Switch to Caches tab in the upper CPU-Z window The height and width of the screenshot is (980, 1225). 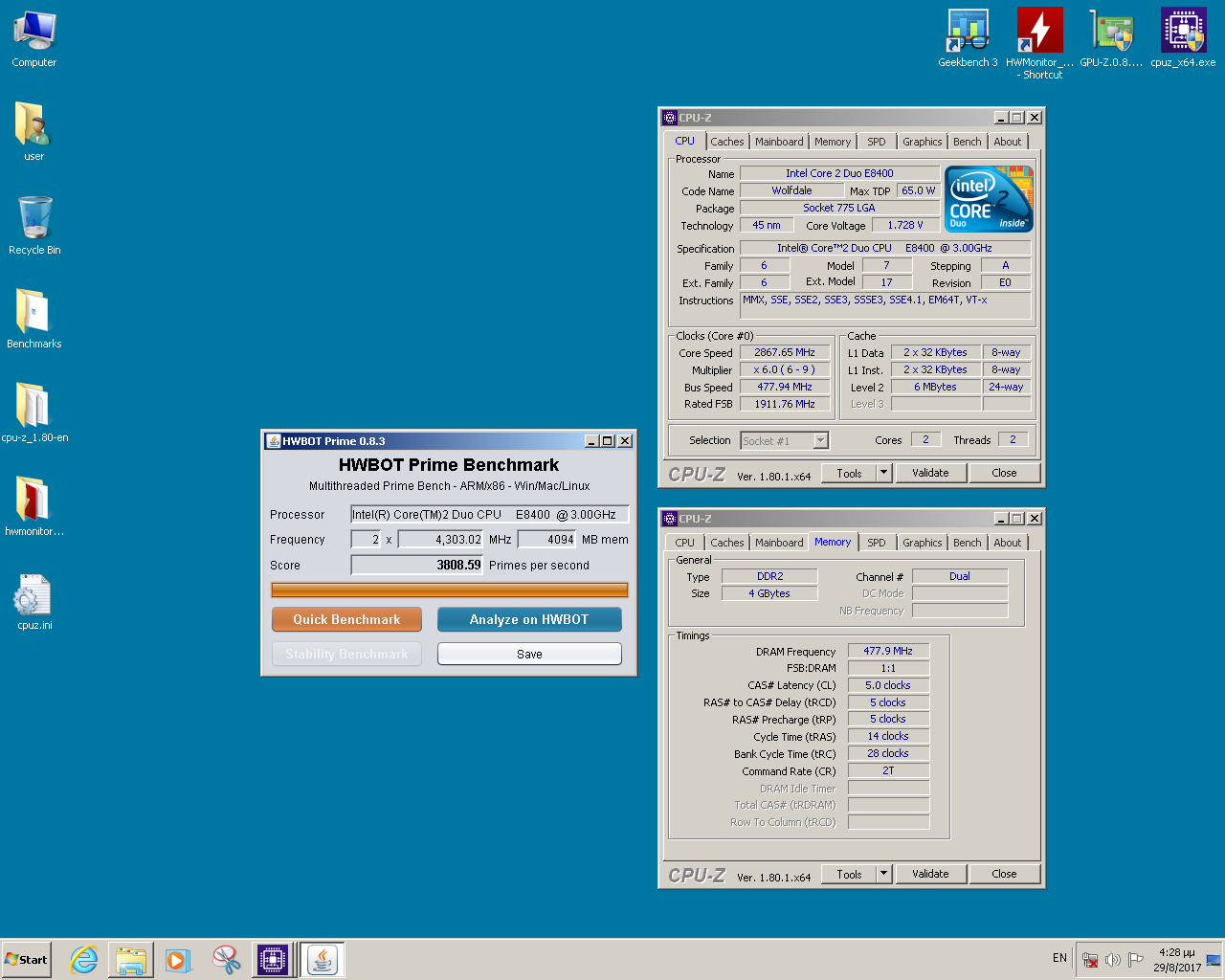[727, 142]
